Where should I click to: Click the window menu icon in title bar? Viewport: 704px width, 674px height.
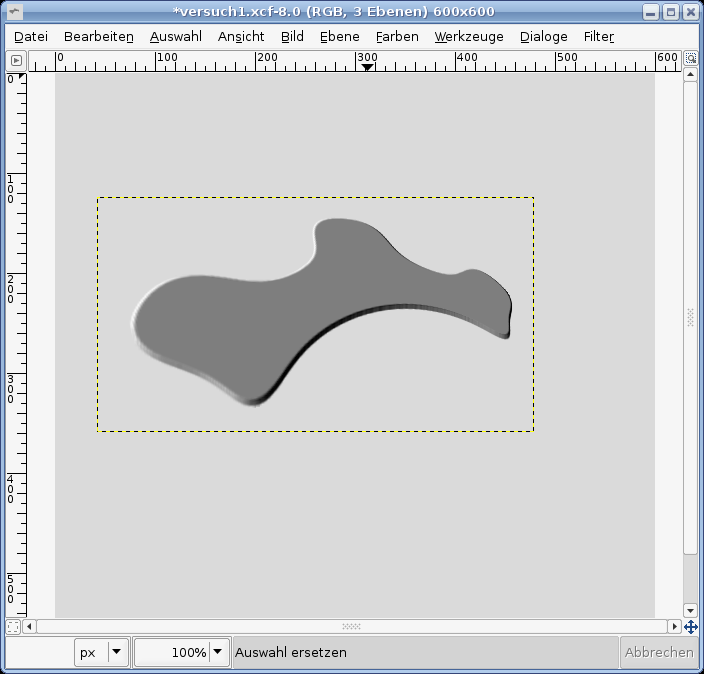point(14,12)
